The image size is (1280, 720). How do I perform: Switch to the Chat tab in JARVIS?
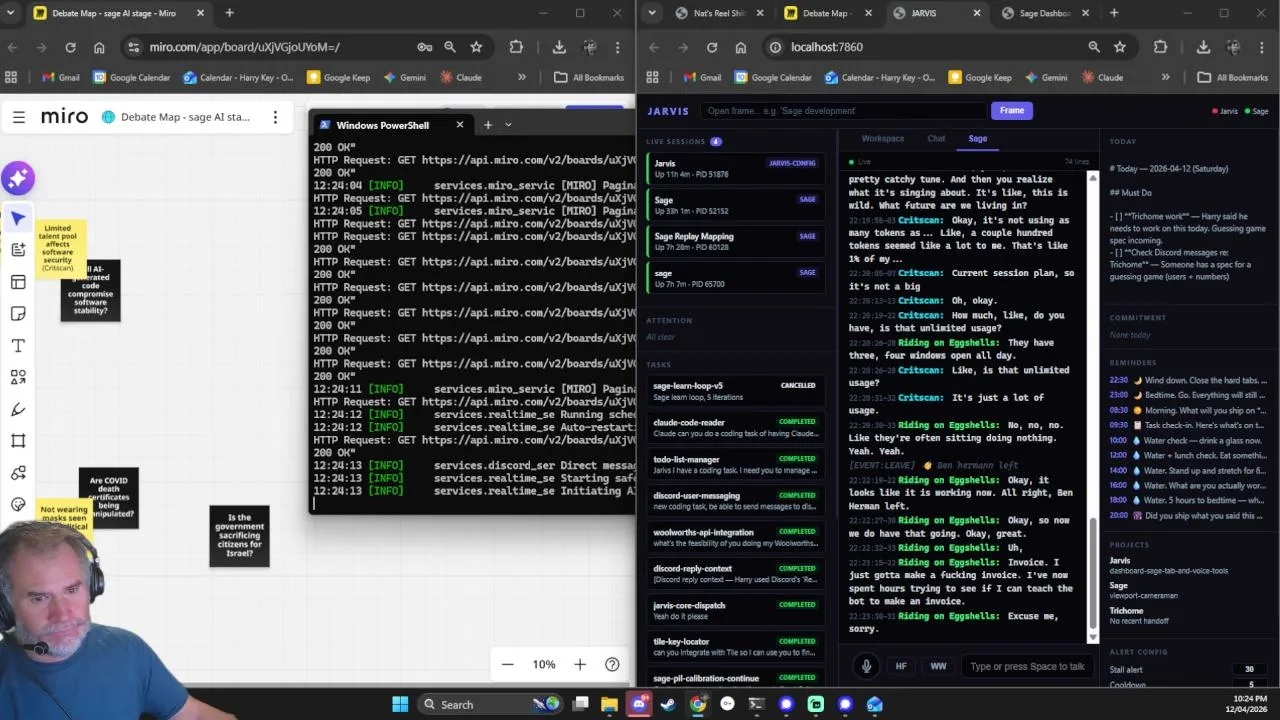pos(936,139)
